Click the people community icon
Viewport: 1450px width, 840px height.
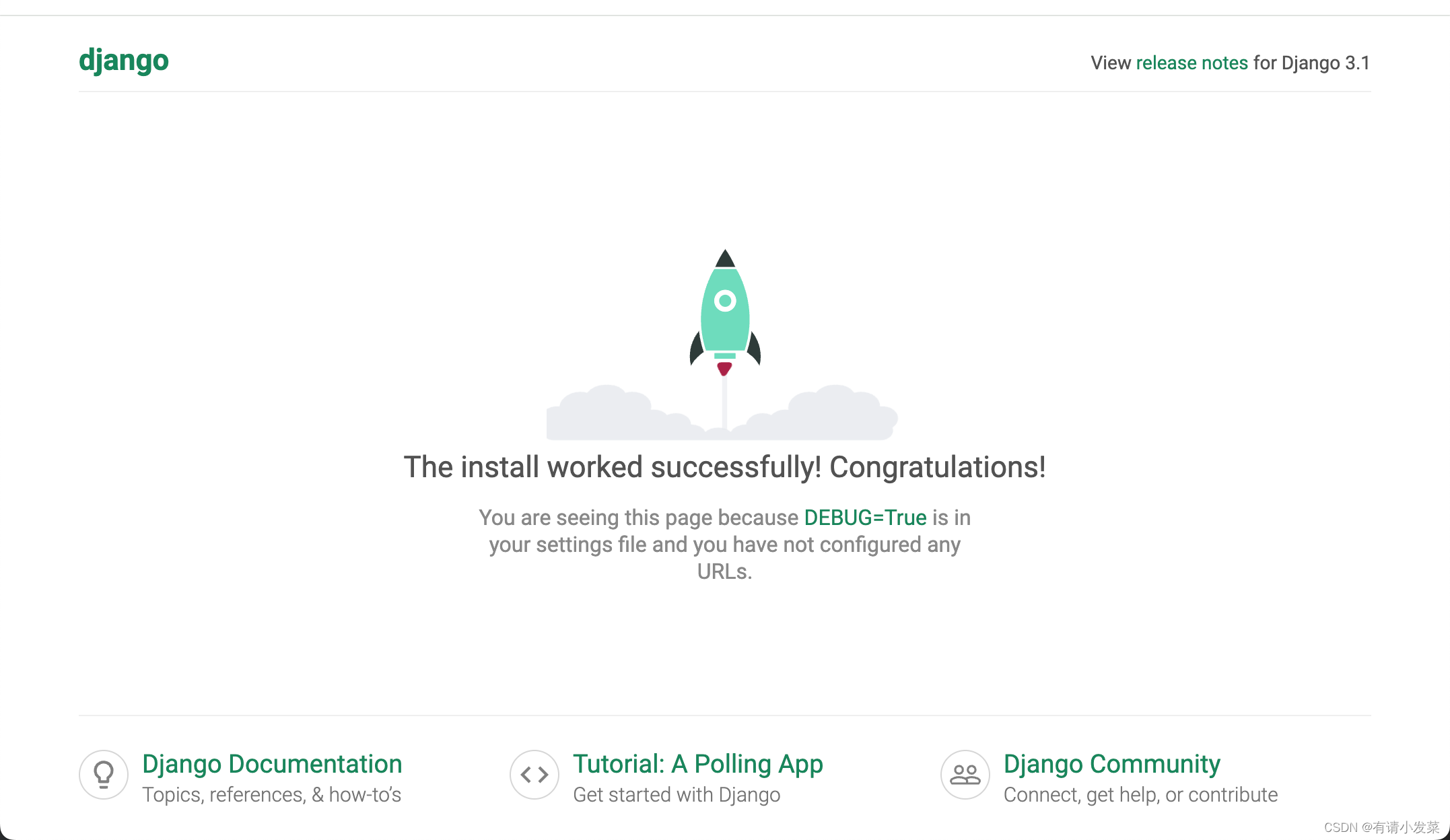coord(965,775)
